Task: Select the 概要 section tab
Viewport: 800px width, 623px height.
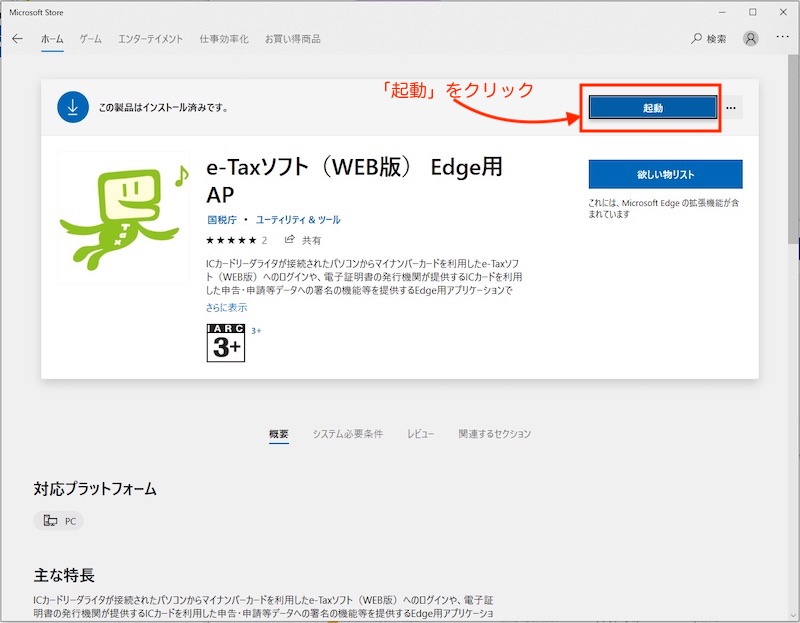Action: tap(279, 434)
